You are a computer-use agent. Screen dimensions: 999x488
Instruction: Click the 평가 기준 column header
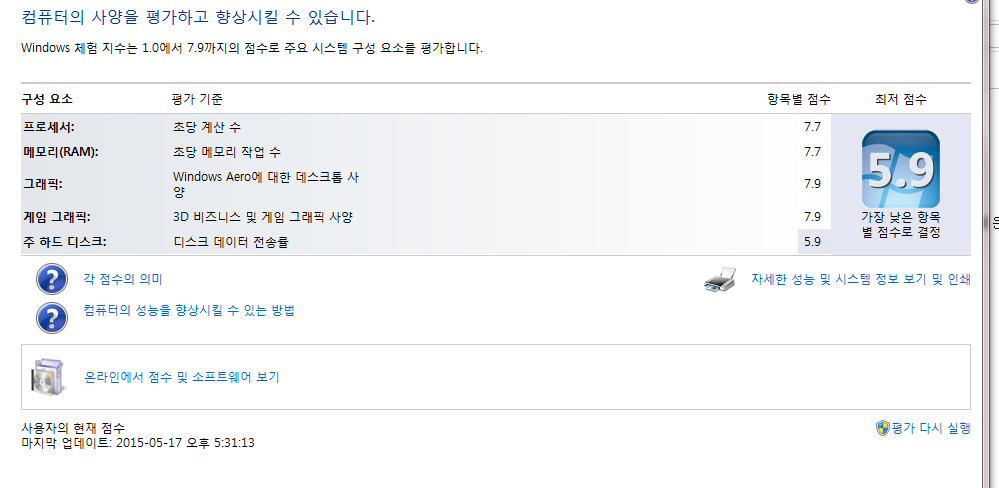coord(197,100)
